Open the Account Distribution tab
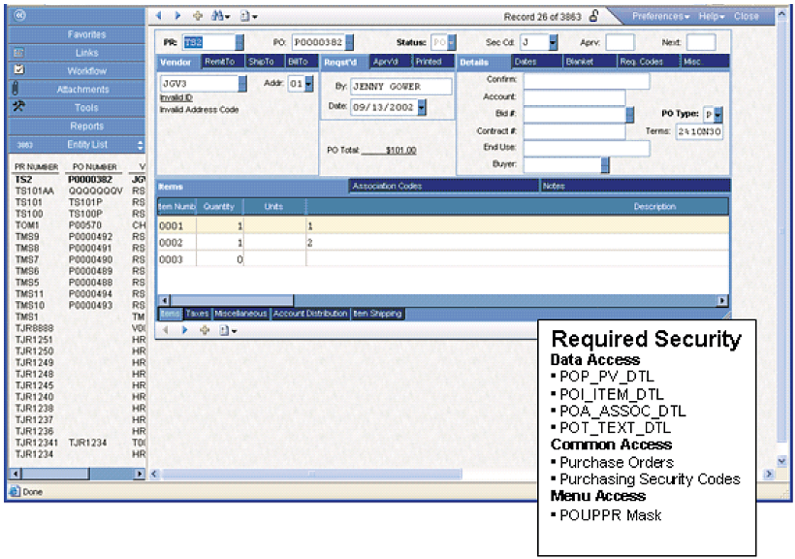Image resolution: width=795 pixels, height=559 pixels. tap(310, 314)
